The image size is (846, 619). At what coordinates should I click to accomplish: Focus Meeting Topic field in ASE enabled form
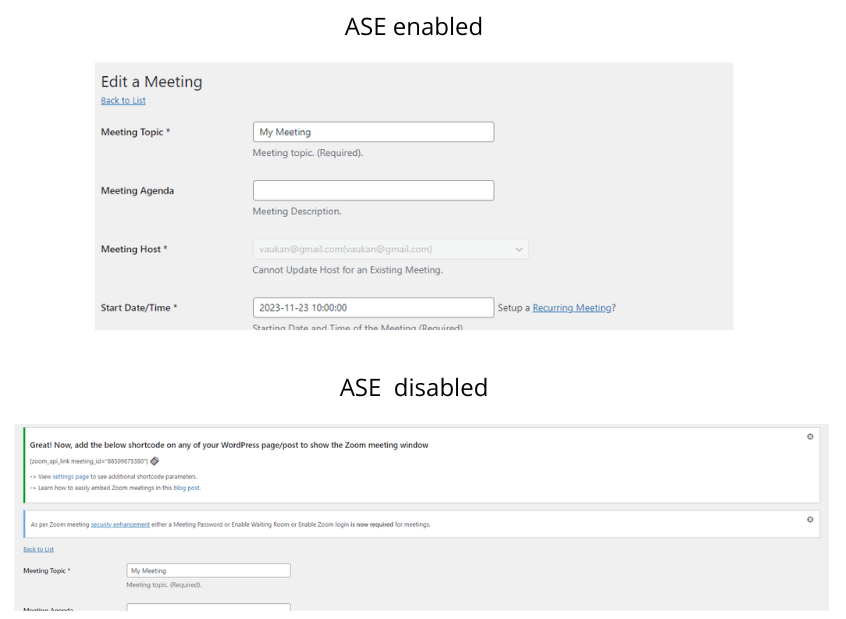(x=373, y=132)
